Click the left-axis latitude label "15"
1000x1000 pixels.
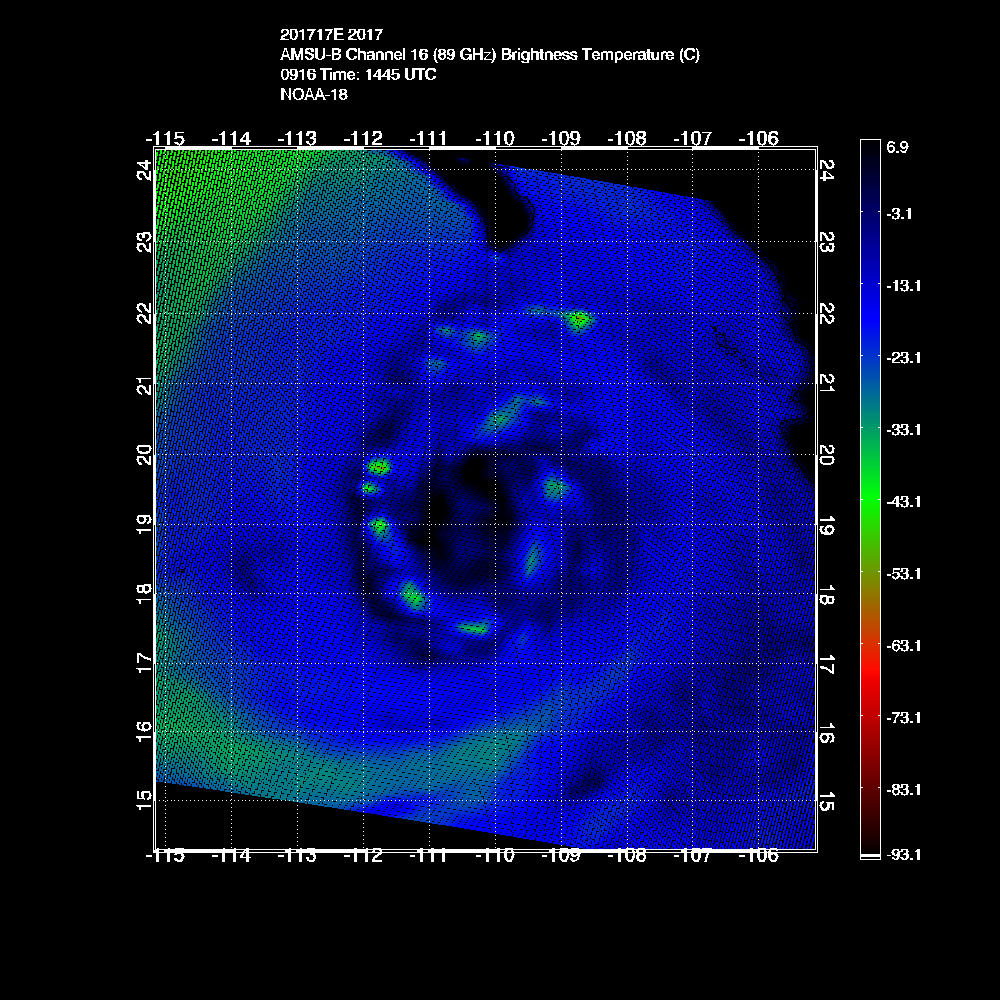tap(145, 800)
